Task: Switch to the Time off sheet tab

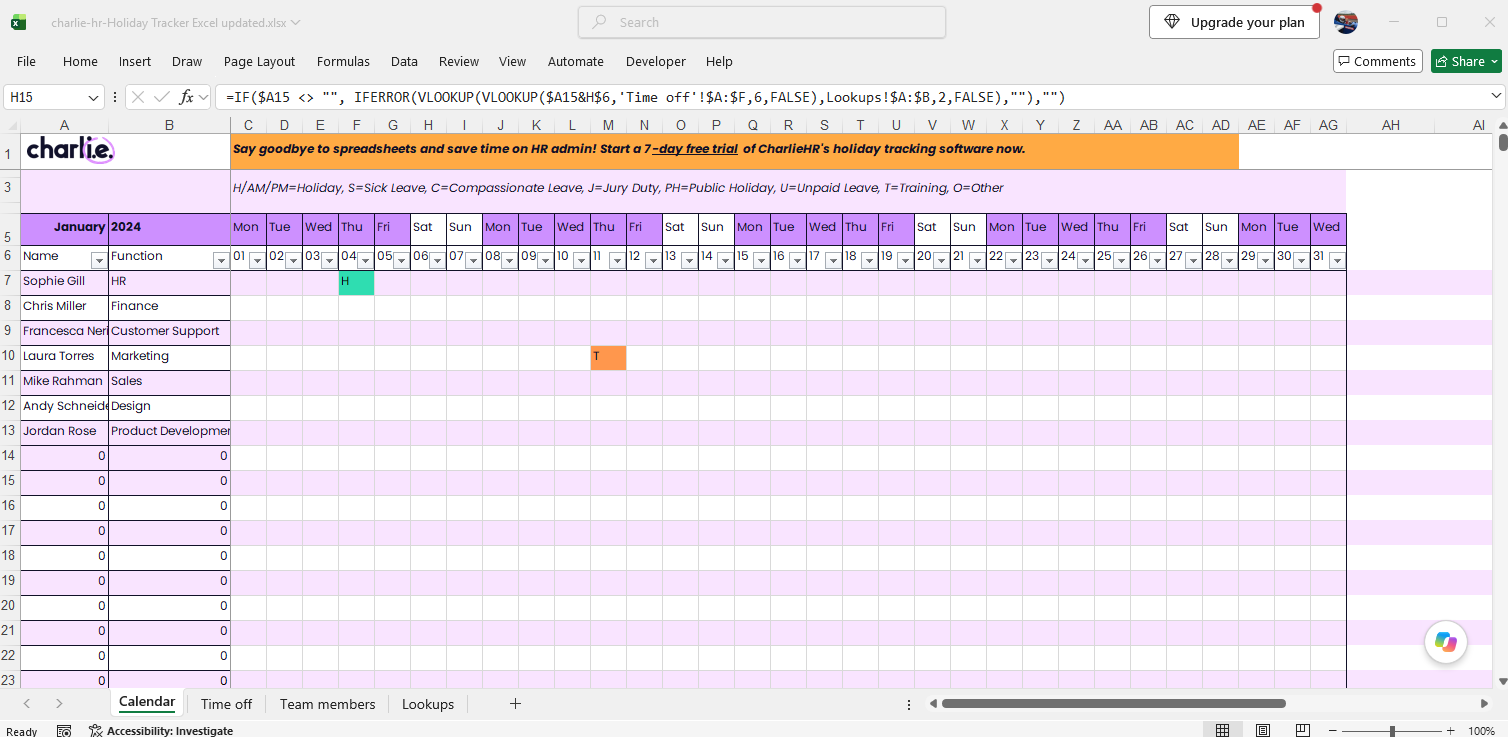Action: [226, 704]
